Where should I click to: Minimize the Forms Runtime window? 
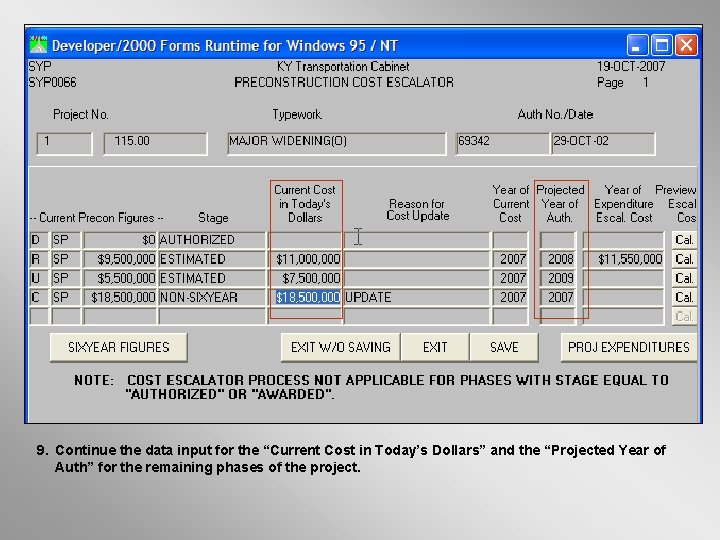point(637,45)
